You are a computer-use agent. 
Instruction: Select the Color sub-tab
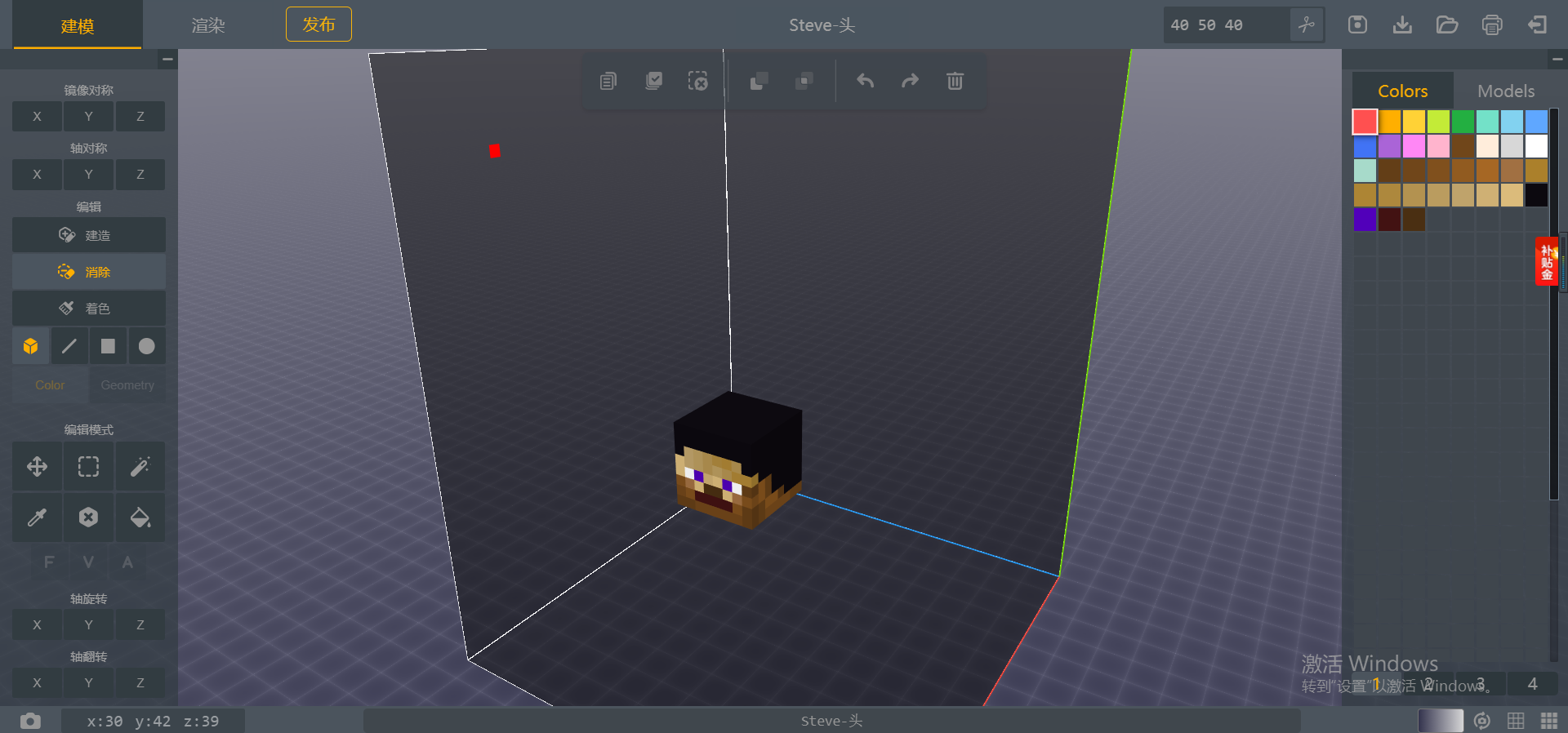[x=50, y=385]
